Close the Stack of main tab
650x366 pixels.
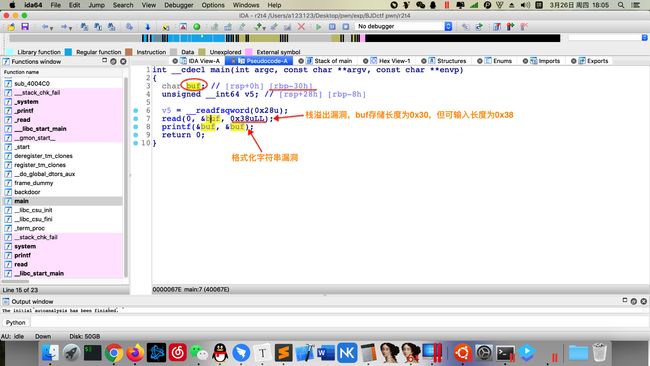point(301,61)
